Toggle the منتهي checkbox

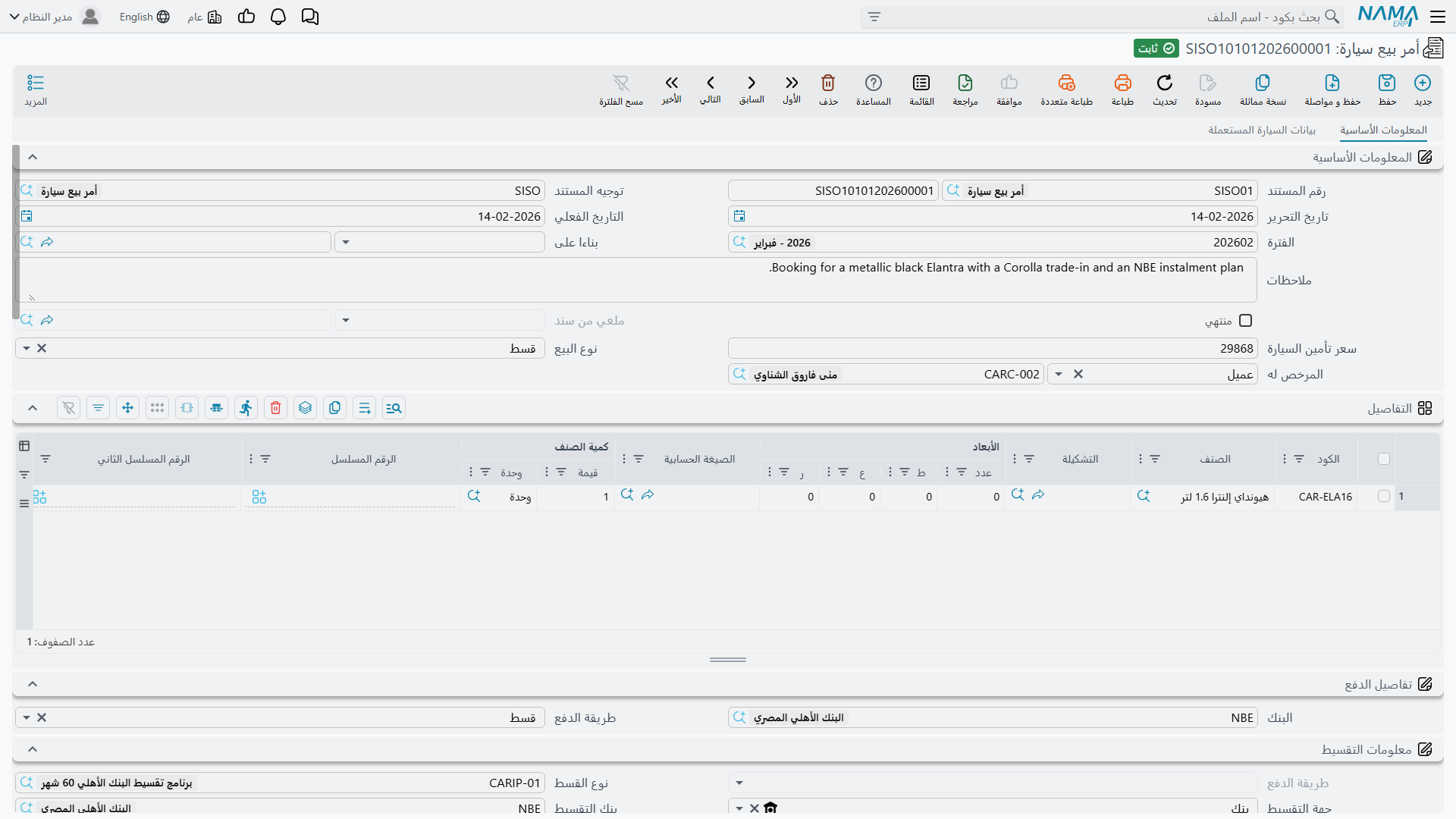coord(1245,321)
